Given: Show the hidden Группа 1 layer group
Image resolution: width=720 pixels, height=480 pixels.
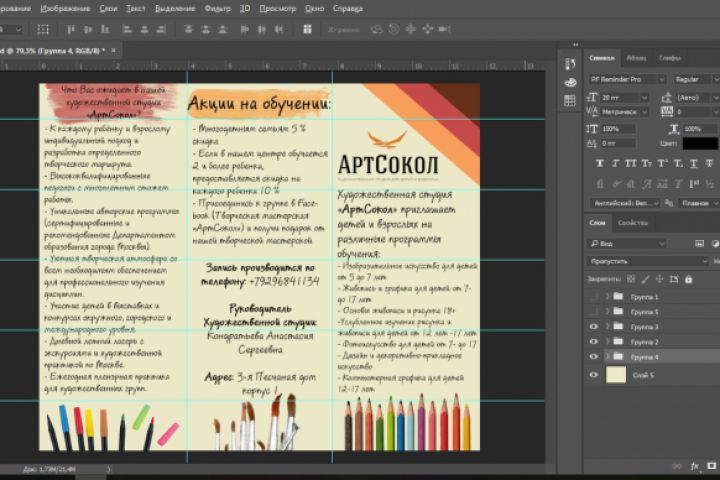Looking at the screenshot, I should (594, 297).
